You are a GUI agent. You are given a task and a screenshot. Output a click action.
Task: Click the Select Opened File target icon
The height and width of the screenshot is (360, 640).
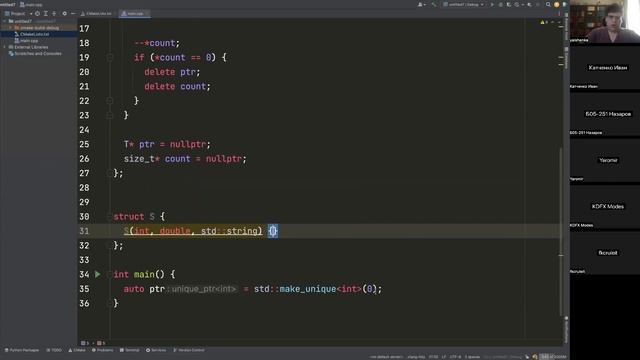pyautogui.click(x=38, y=13)
